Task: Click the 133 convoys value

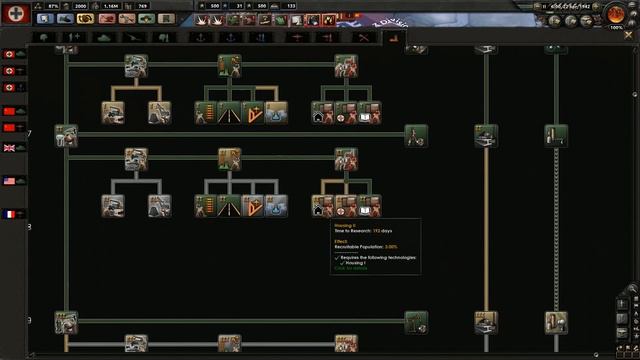Action: tap(291, 6)
